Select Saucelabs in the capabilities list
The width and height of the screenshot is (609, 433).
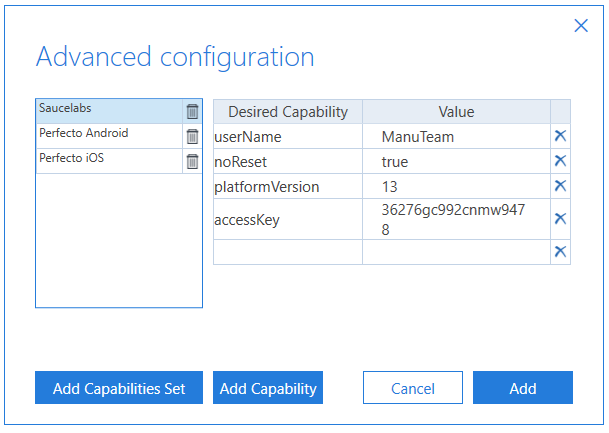[108, 109]
